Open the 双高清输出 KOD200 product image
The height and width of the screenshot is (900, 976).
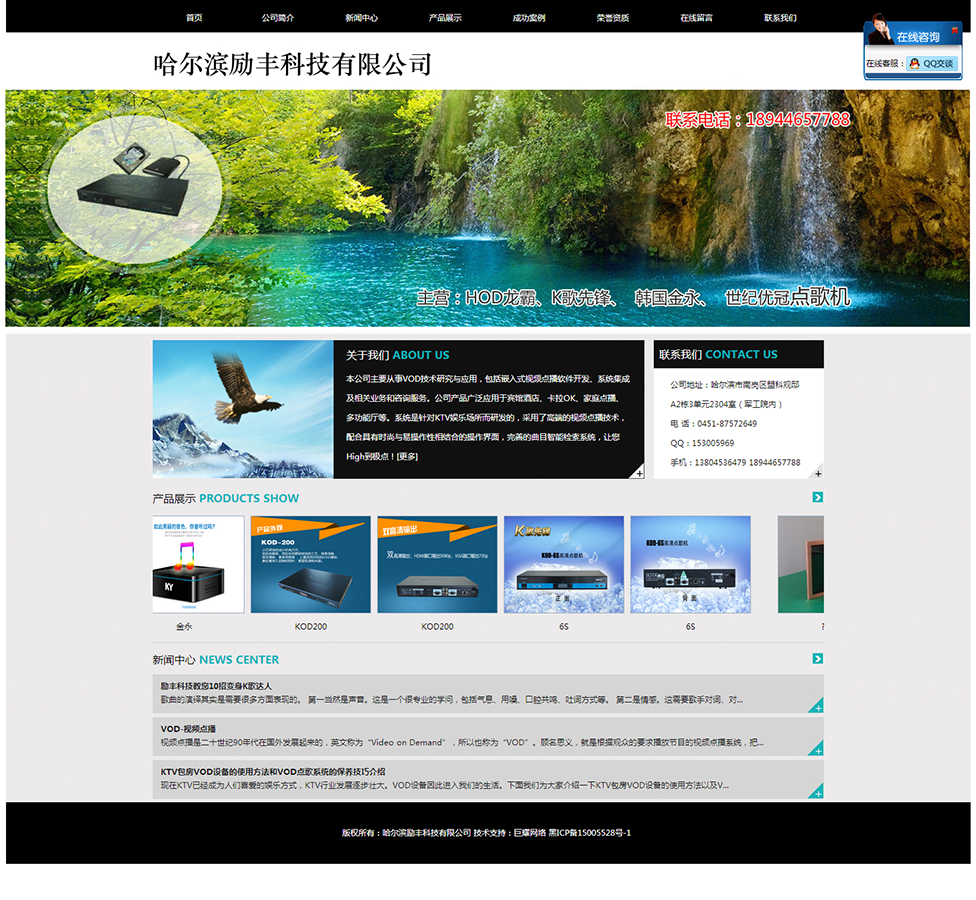tap(437, 564)
